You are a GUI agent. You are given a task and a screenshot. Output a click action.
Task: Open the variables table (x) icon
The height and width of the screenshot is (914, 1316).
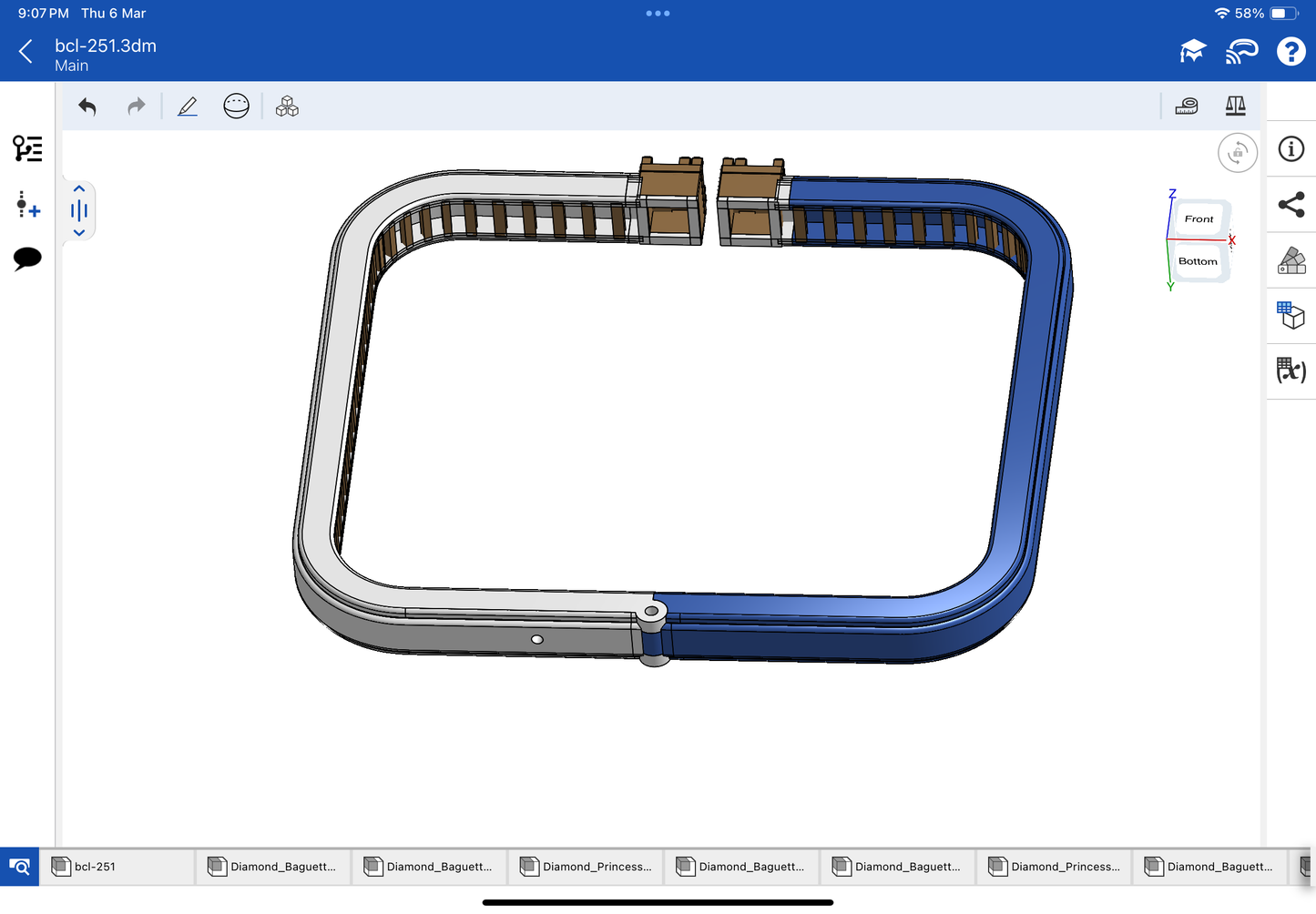pyautogui.click(x=1290, y=370)
